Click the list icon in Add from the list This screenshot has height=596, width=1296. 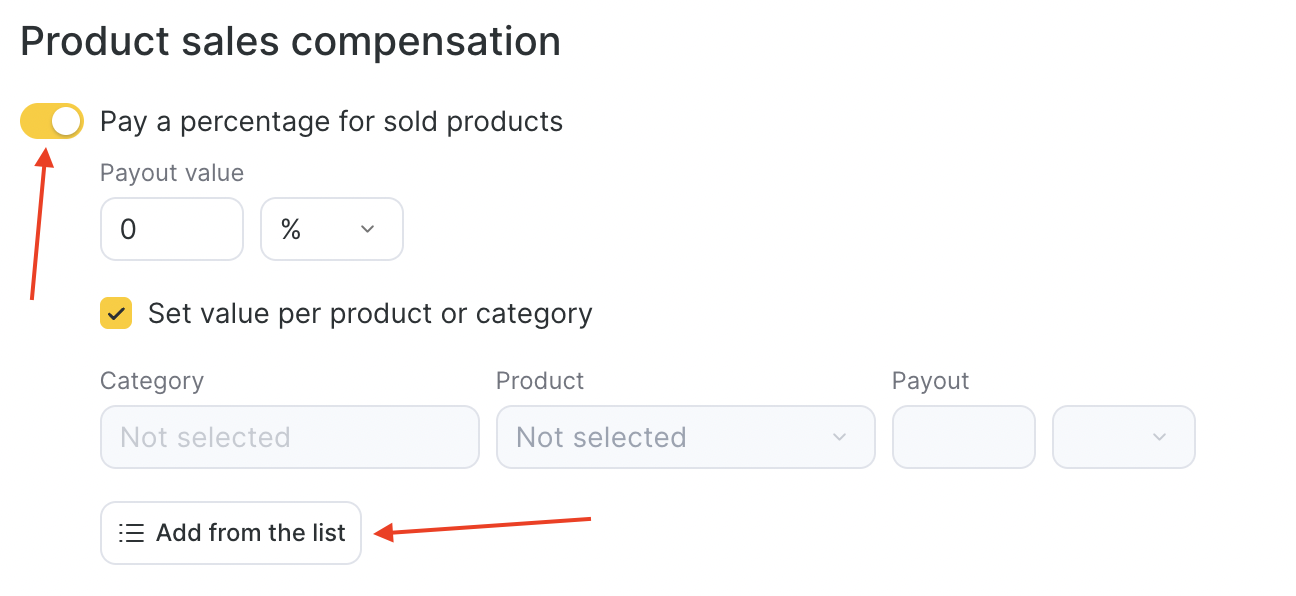[x=131, y=533]
